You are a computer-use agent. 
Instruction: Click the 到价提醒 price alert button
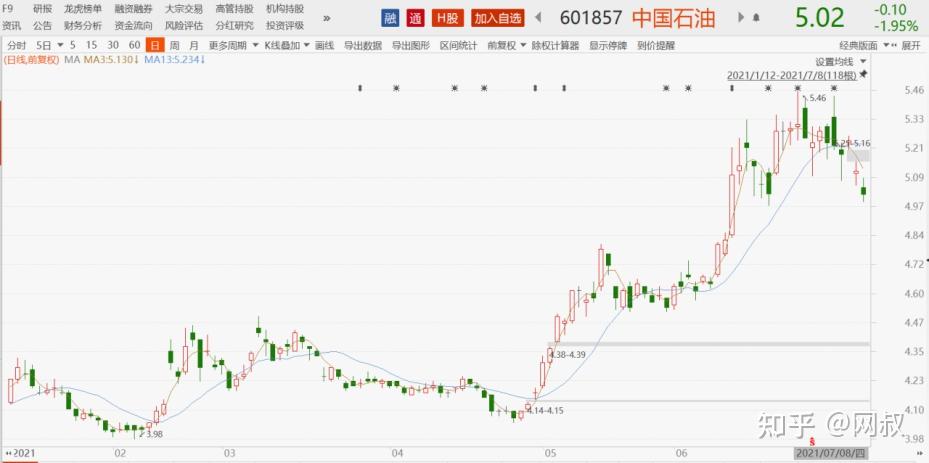coord(656,45)
